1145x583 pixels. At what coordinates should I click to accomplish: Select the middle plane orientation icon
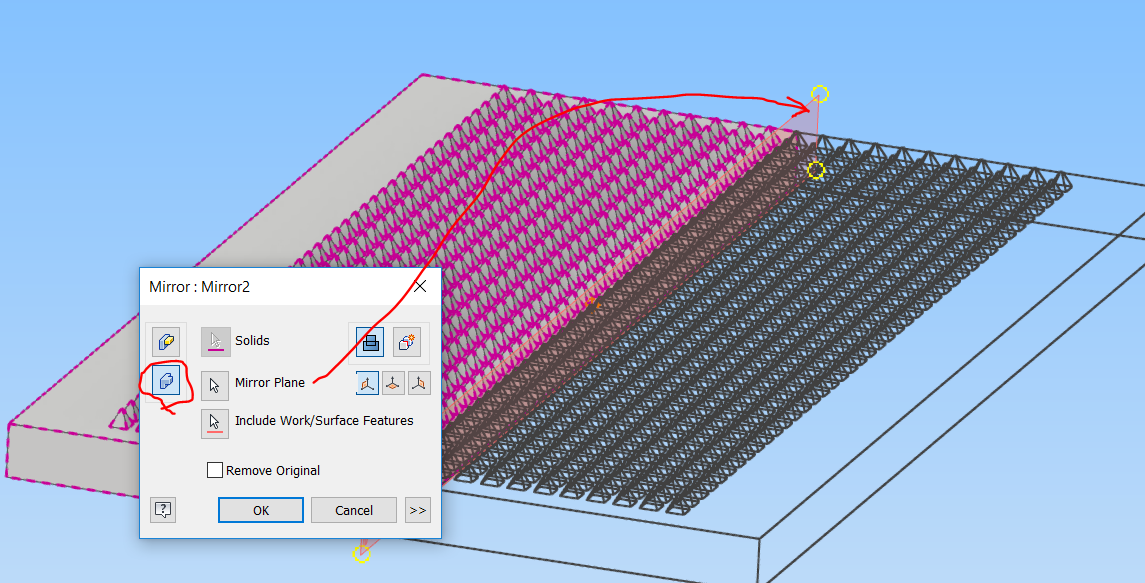click(x=392, y=382)
